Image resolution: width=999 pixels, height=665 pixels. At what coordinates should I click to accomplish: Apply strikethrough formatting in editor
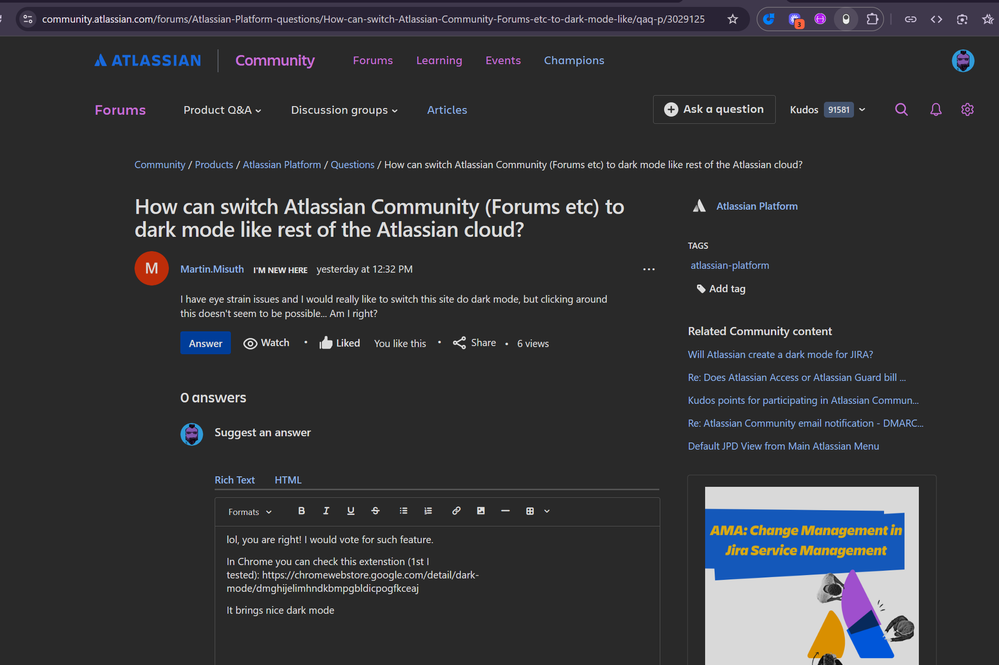(375, 511)
